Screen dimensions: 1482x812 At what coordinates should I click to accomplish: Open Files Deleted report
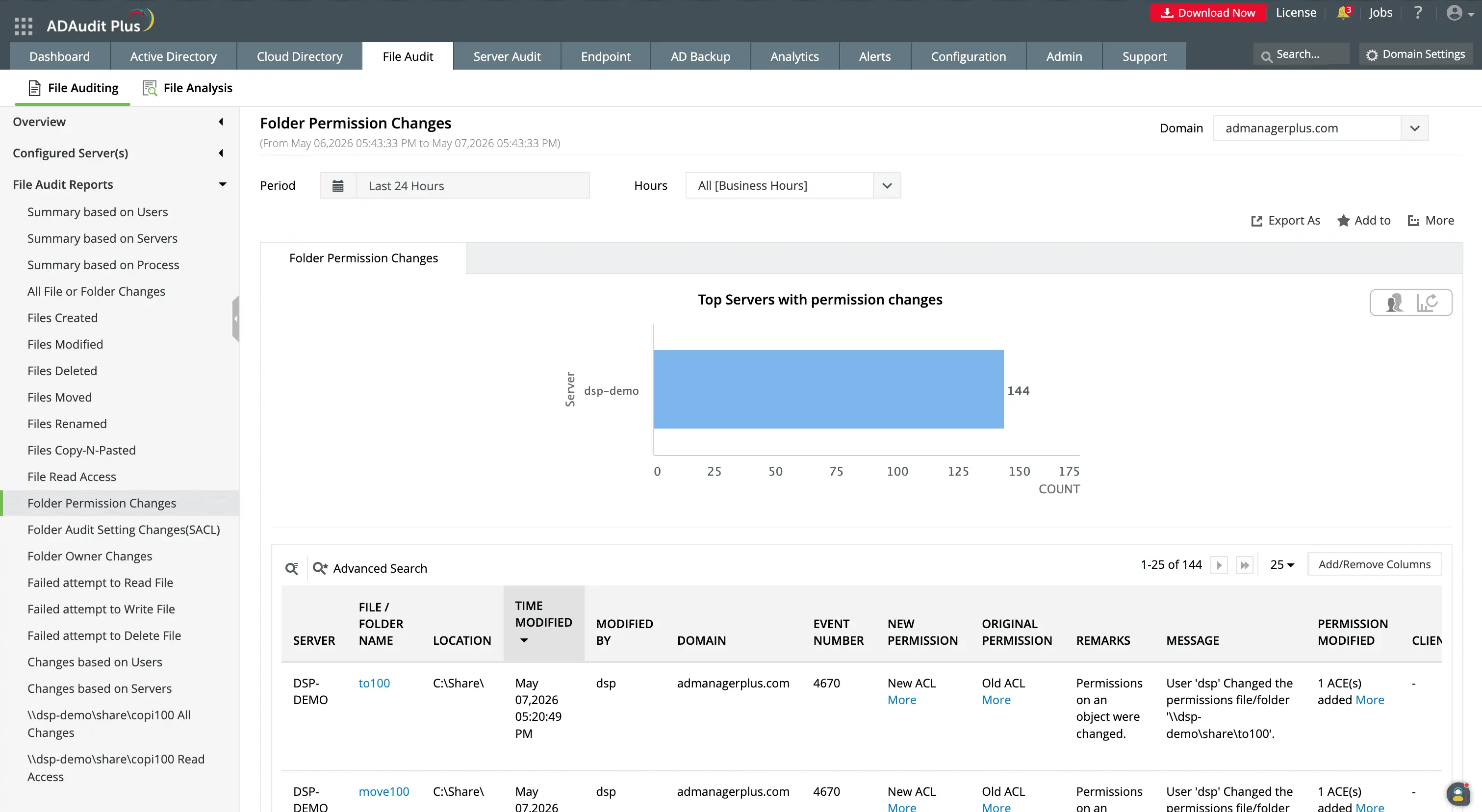click(x=62, y=371)
